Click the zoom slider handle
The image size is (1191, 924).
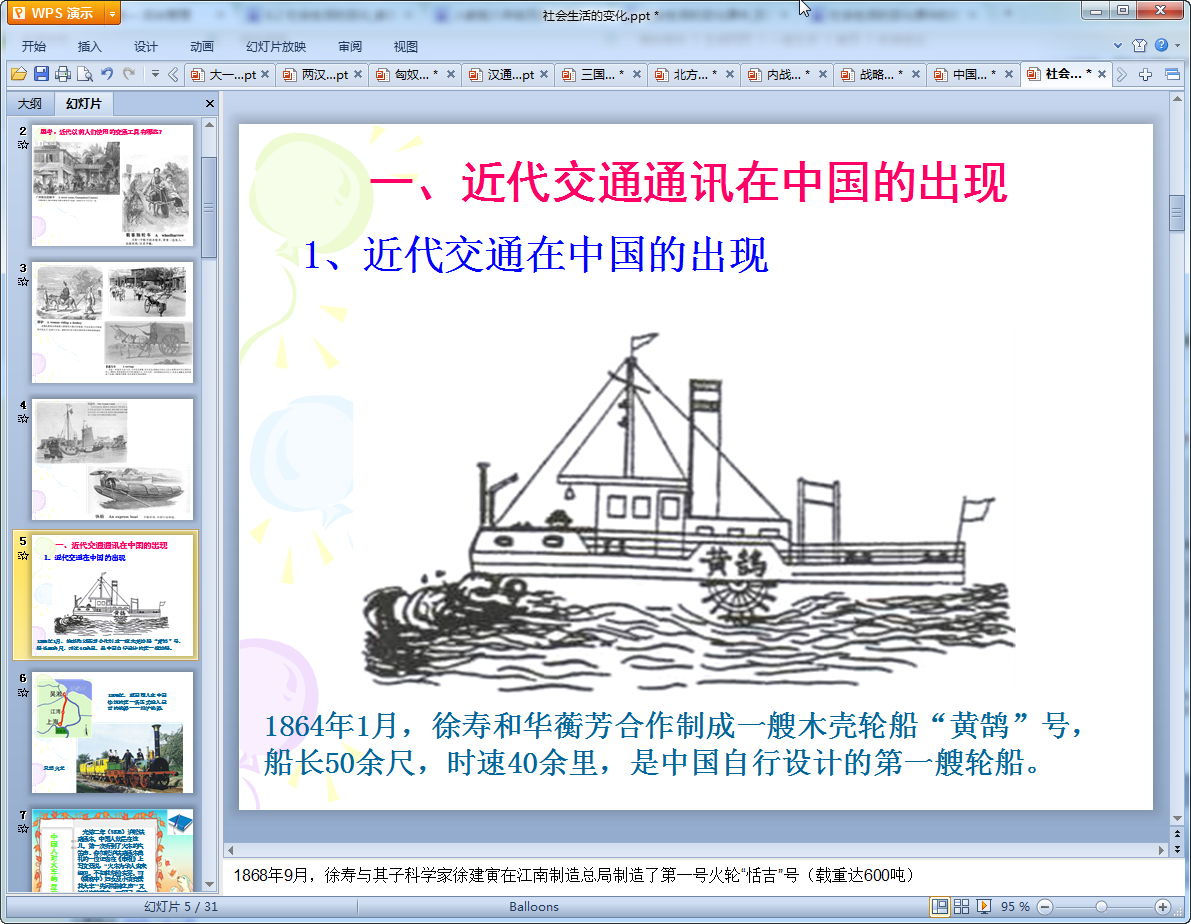coord(1101,907)
